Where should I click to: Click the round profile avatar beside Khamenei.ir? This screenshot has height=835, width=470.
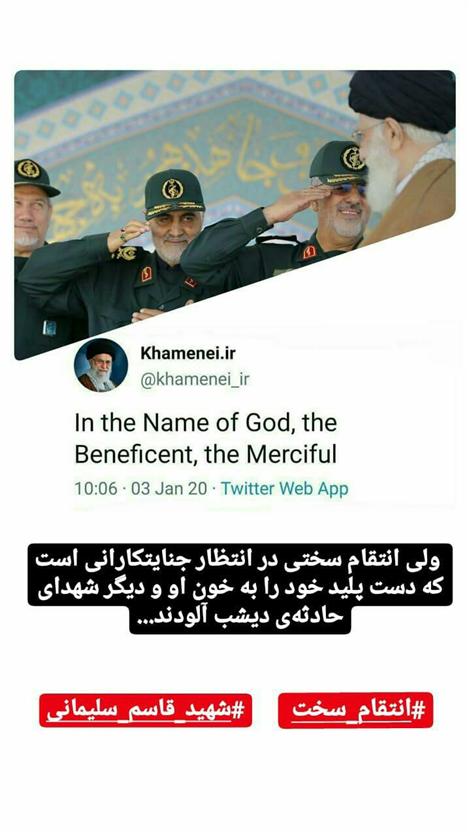pyautogui.click(x=101, y=365)
